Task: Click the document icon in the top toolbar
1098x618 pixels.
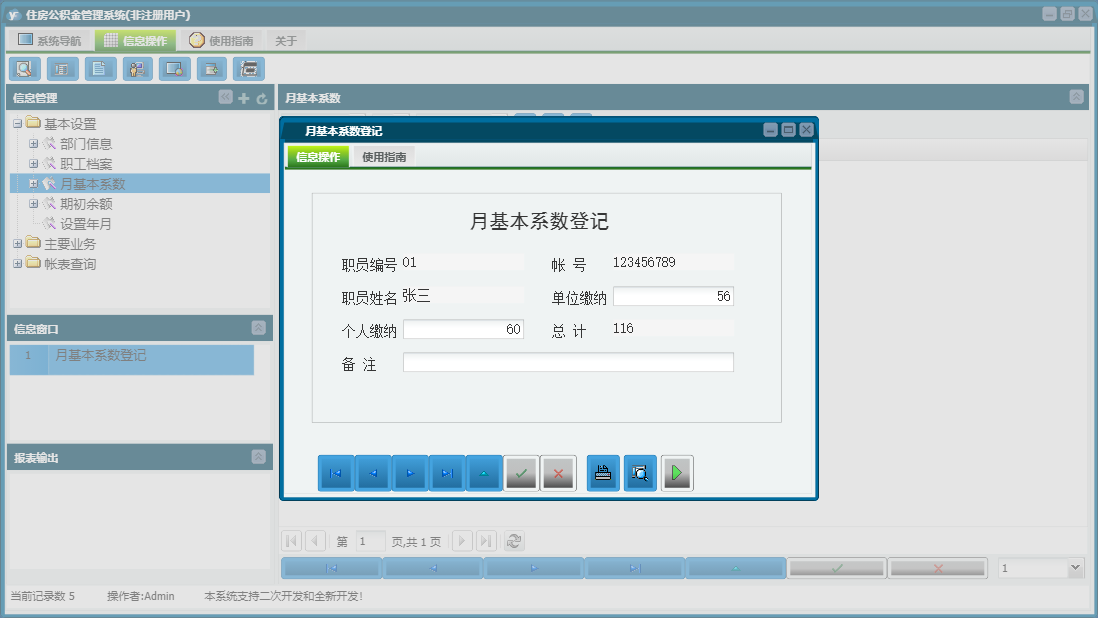Action: [x=98, y=69]
